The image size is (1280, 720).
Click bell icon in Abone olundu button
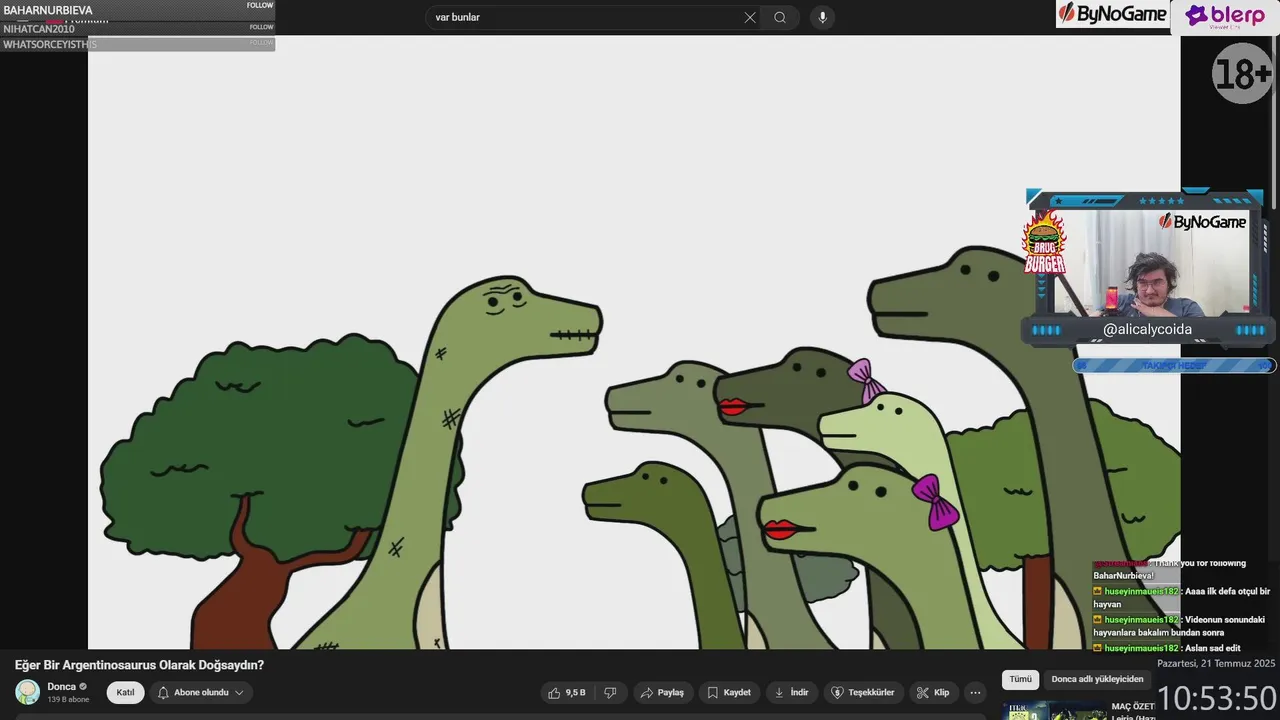point(163,692)
